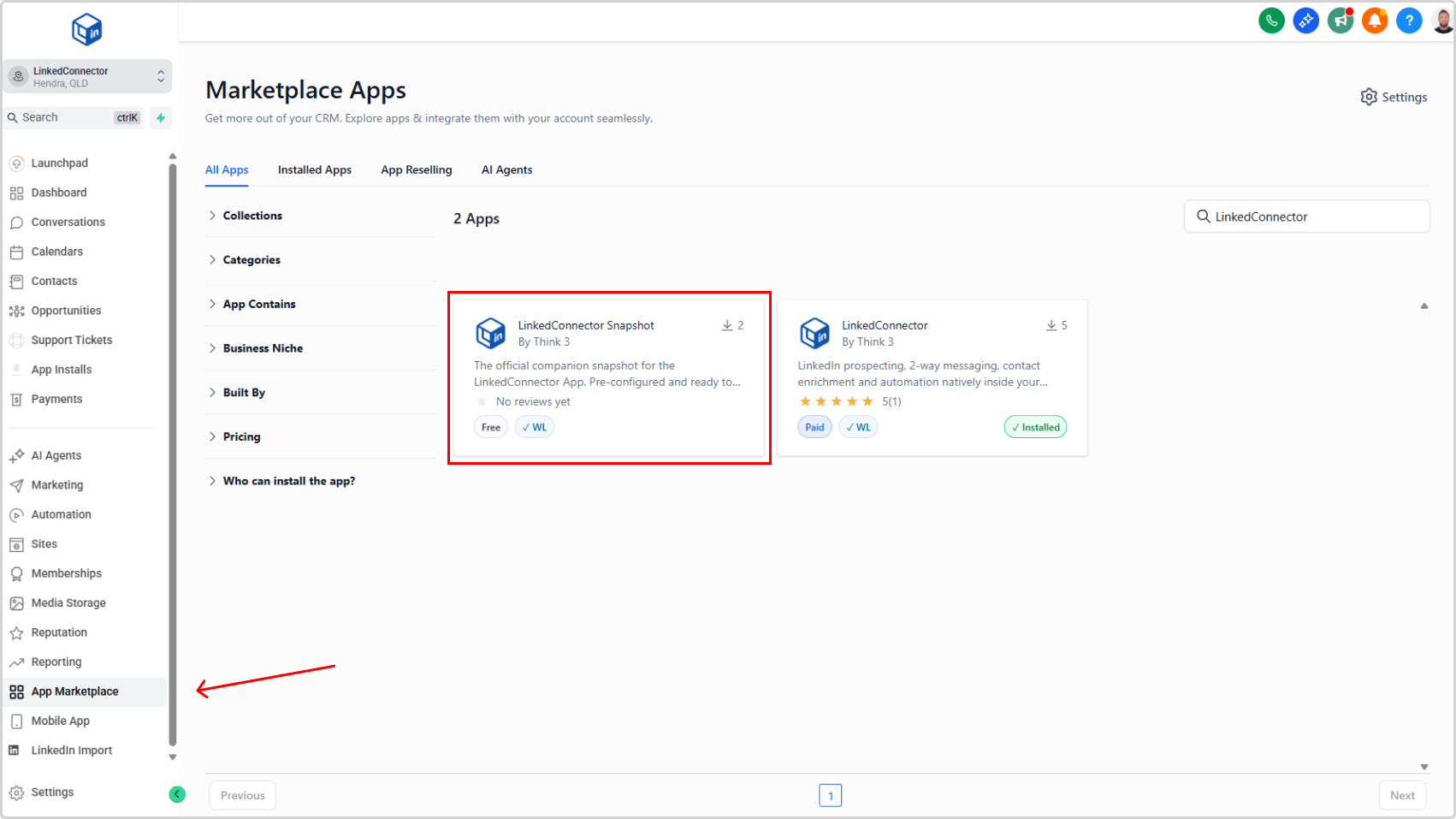Open the orange notifications bell
The height and width of the screenshot is (819, 1456).
[1374, 21]
